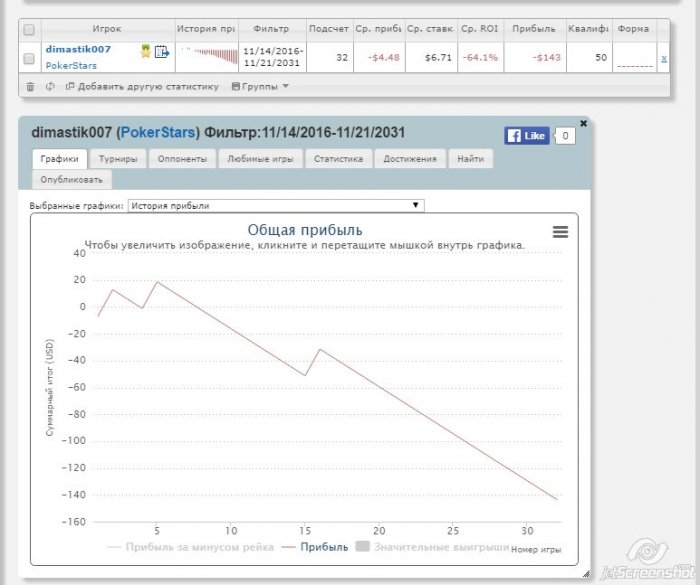Toggle select-all checkbox in table header
The height and width of the screenshot is (585, 700).
pos(29,29)
